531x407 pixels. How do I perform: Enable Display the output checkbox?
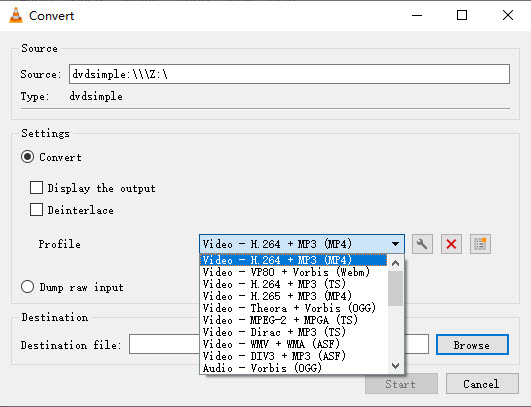36,188
